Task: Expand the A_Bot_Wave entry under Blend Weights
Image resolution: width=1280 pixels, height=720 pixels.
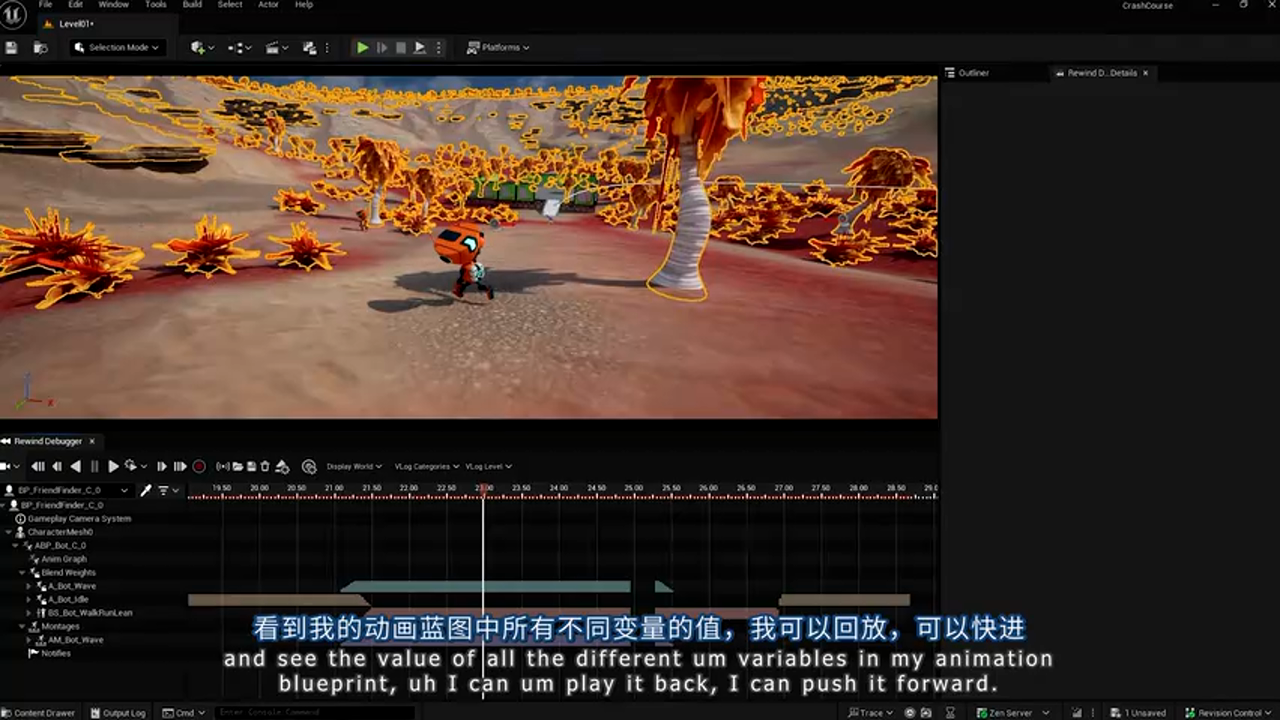Action: (29, 585)
